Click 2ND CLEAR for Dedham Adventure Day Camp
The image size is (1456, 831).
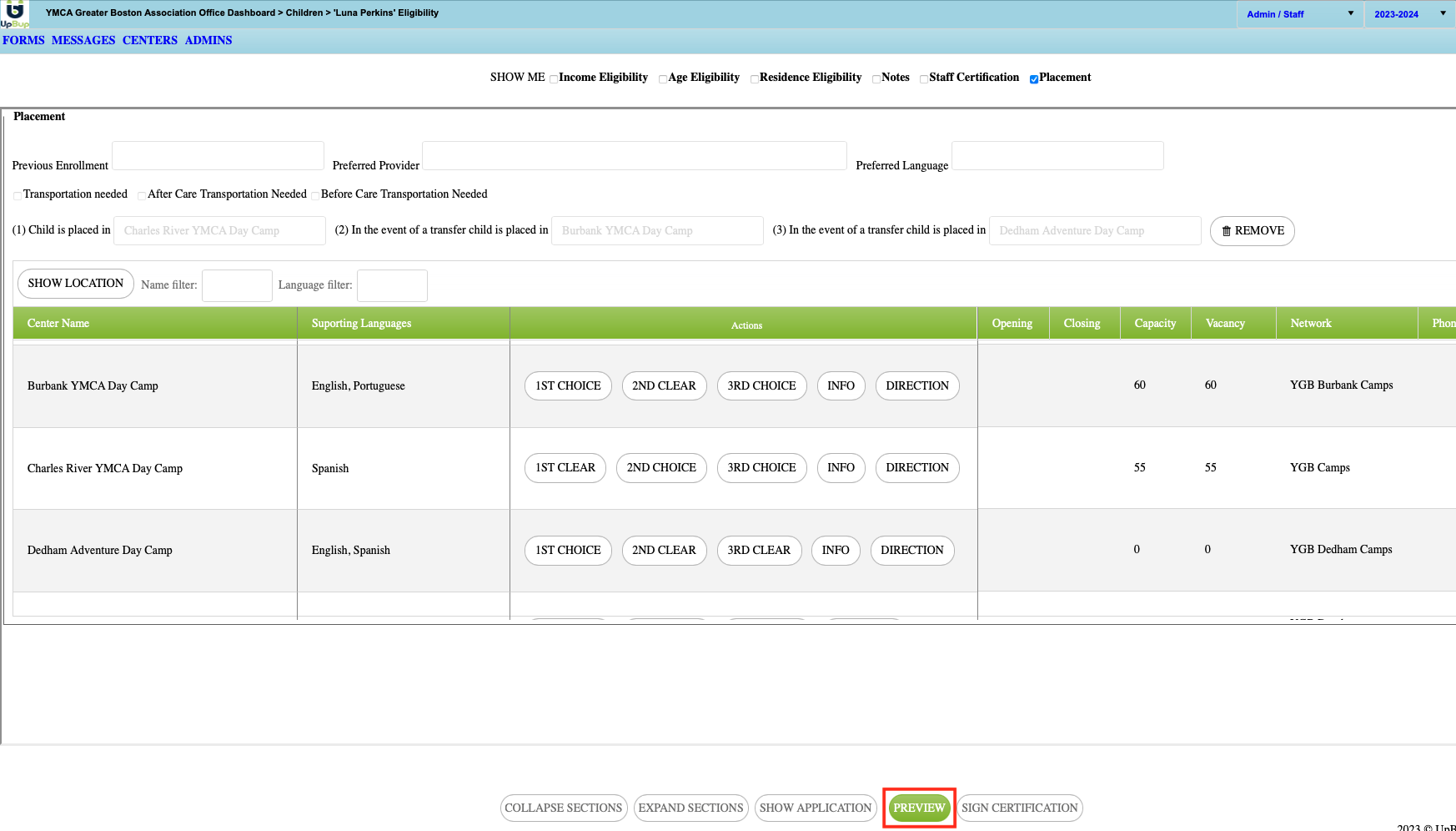(665, 551)
